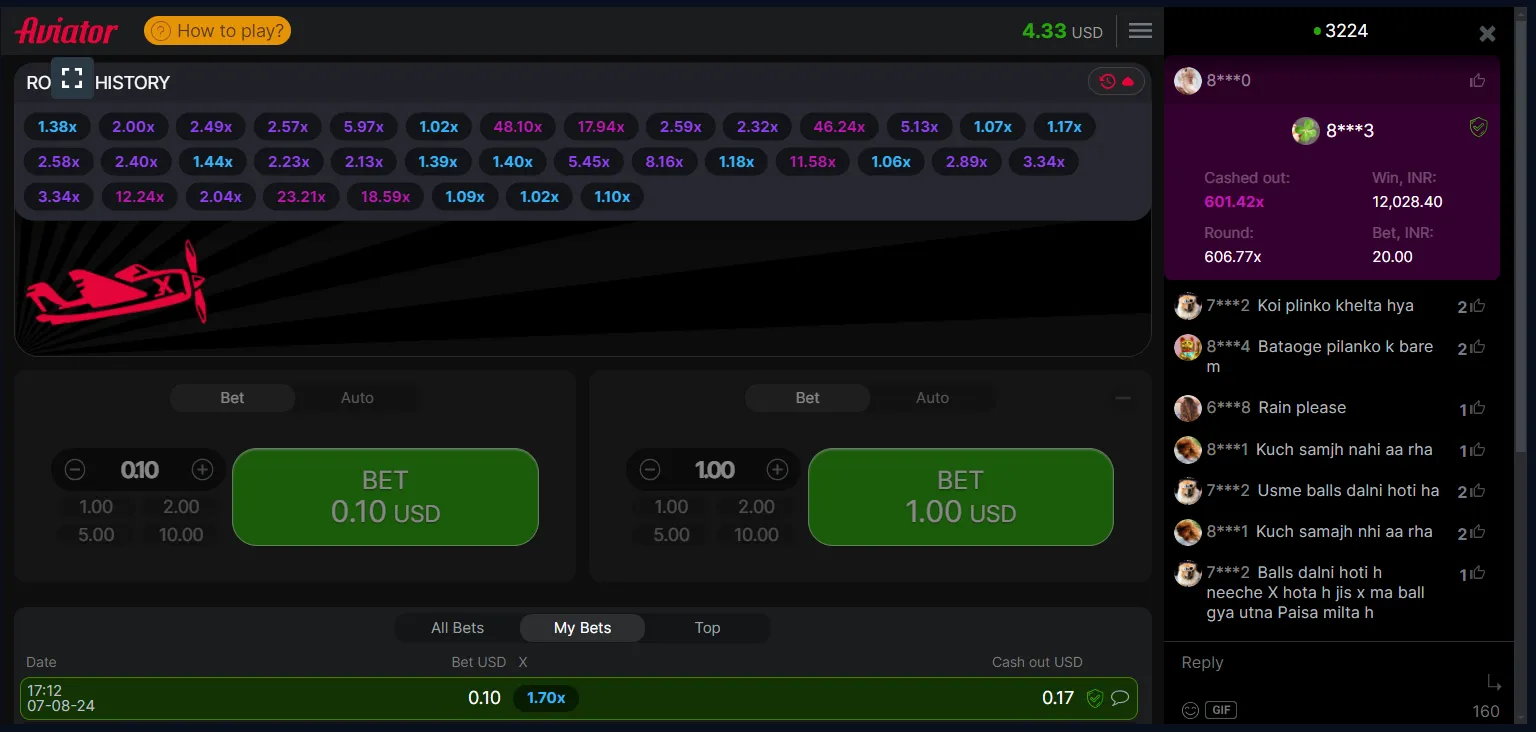Open the 17.94x round result
The height and width of the screenshot is (732, 1536).
click(x=601, y=127)
